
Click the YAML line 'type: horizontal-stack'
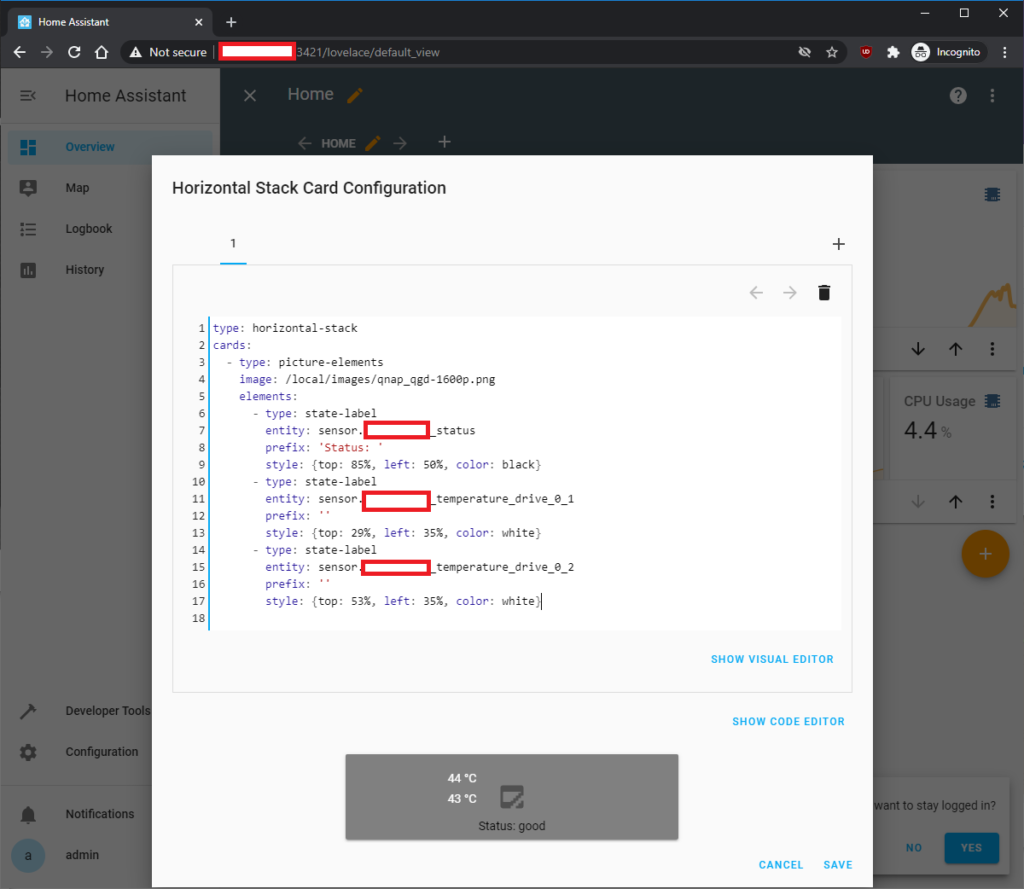[x=285, y=328]
